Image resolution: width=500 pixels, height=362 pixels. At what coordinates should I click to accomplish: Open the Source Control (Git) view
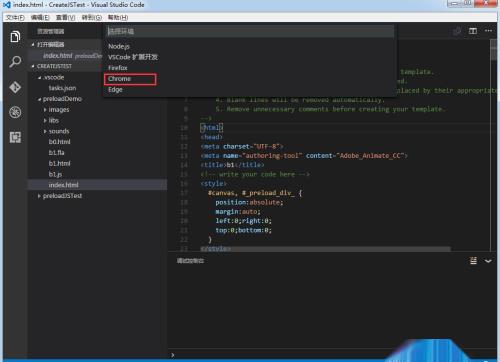click(x=15, y=87)
